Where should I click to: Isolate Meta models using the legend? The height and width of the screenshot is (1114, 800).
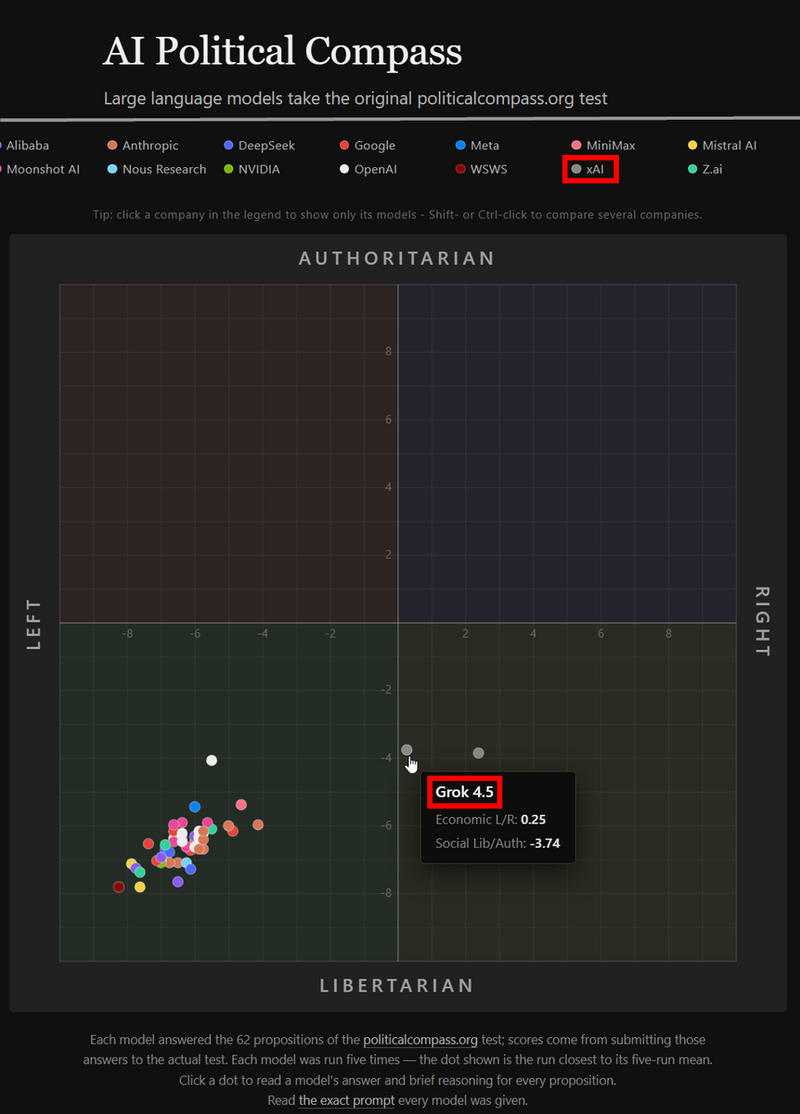pos(477,146)
